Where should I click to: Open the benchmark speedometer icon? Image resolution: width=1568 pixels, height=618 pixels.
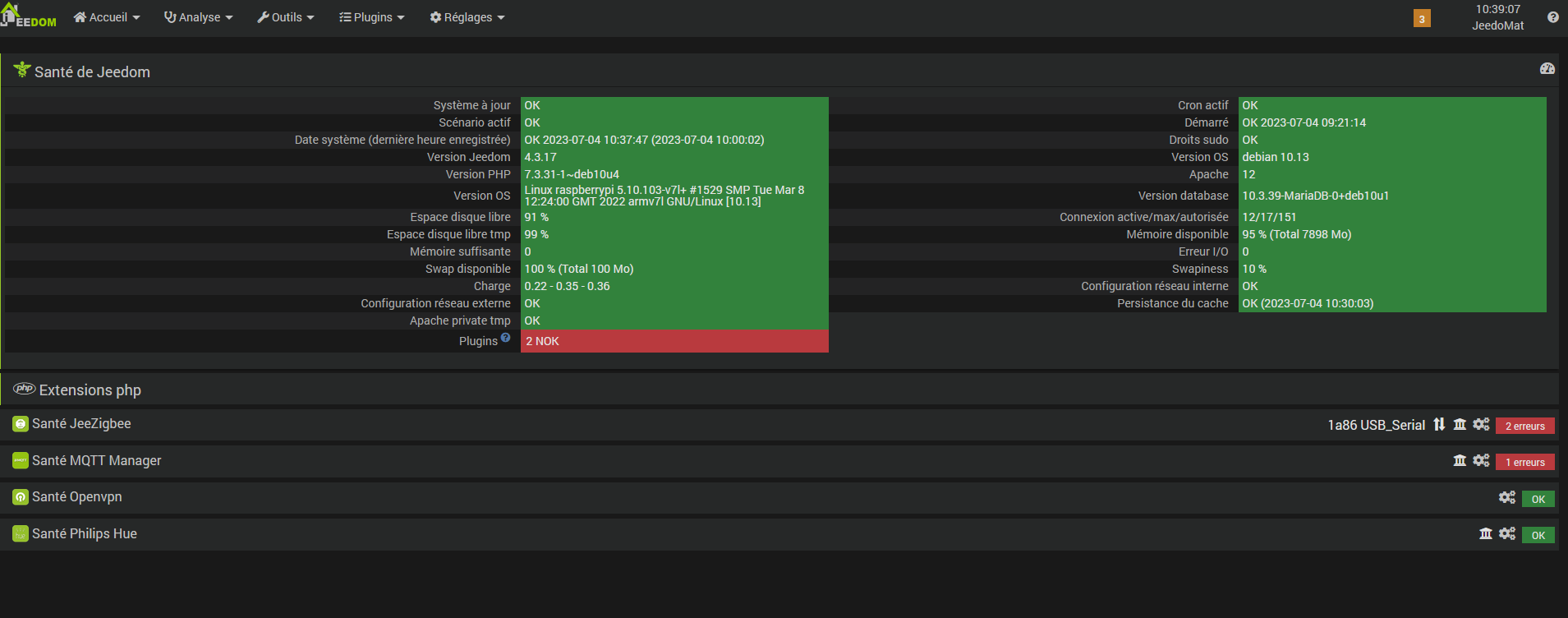click(1547, 69)
